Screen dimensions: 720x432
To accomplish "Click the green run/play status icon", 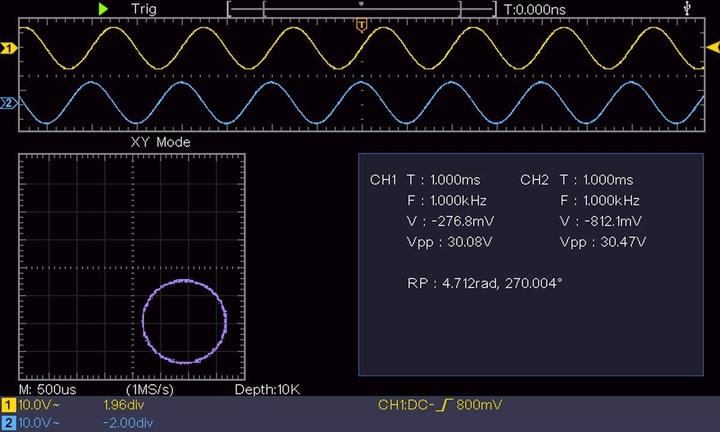I will click(103, 9).
